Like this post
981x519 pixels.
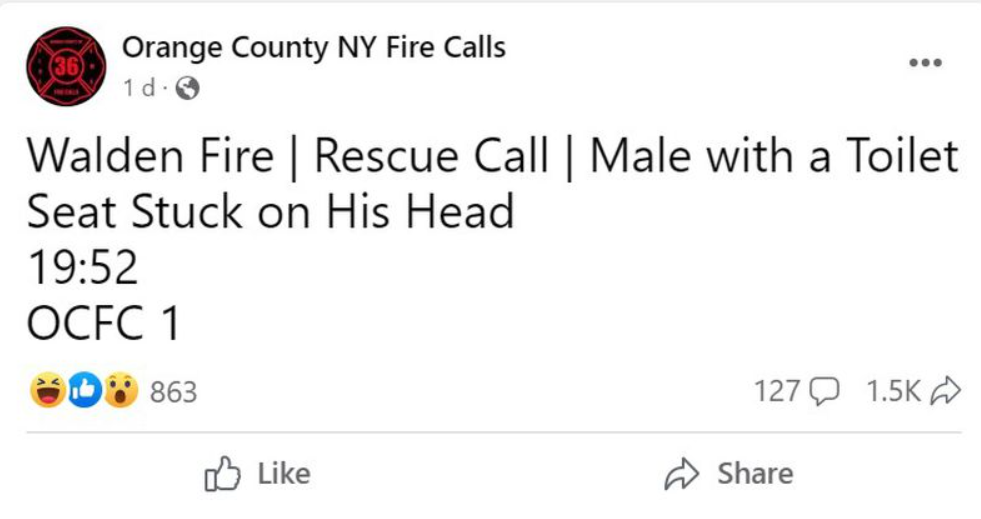point(257,474)
